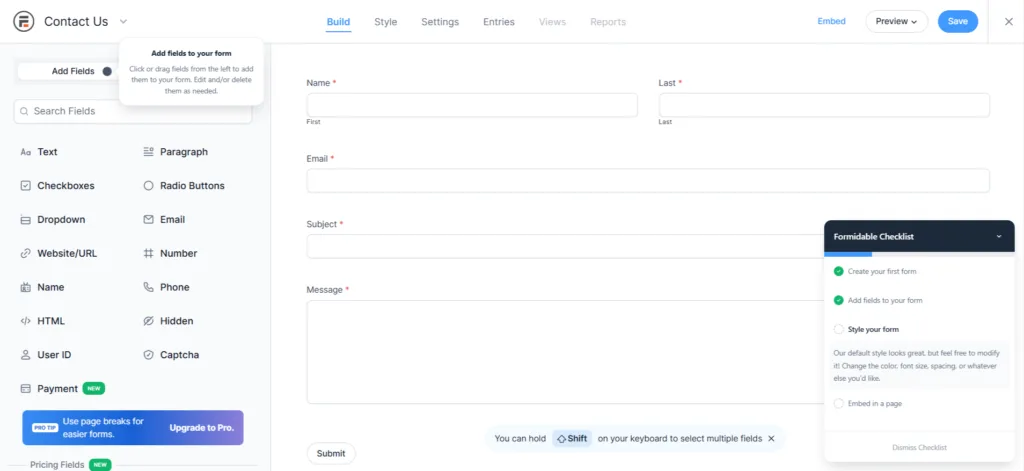Viewport: 1024px width, 471px height.
Task: Add the Captcha field
Action: click(x=171, y=355)
